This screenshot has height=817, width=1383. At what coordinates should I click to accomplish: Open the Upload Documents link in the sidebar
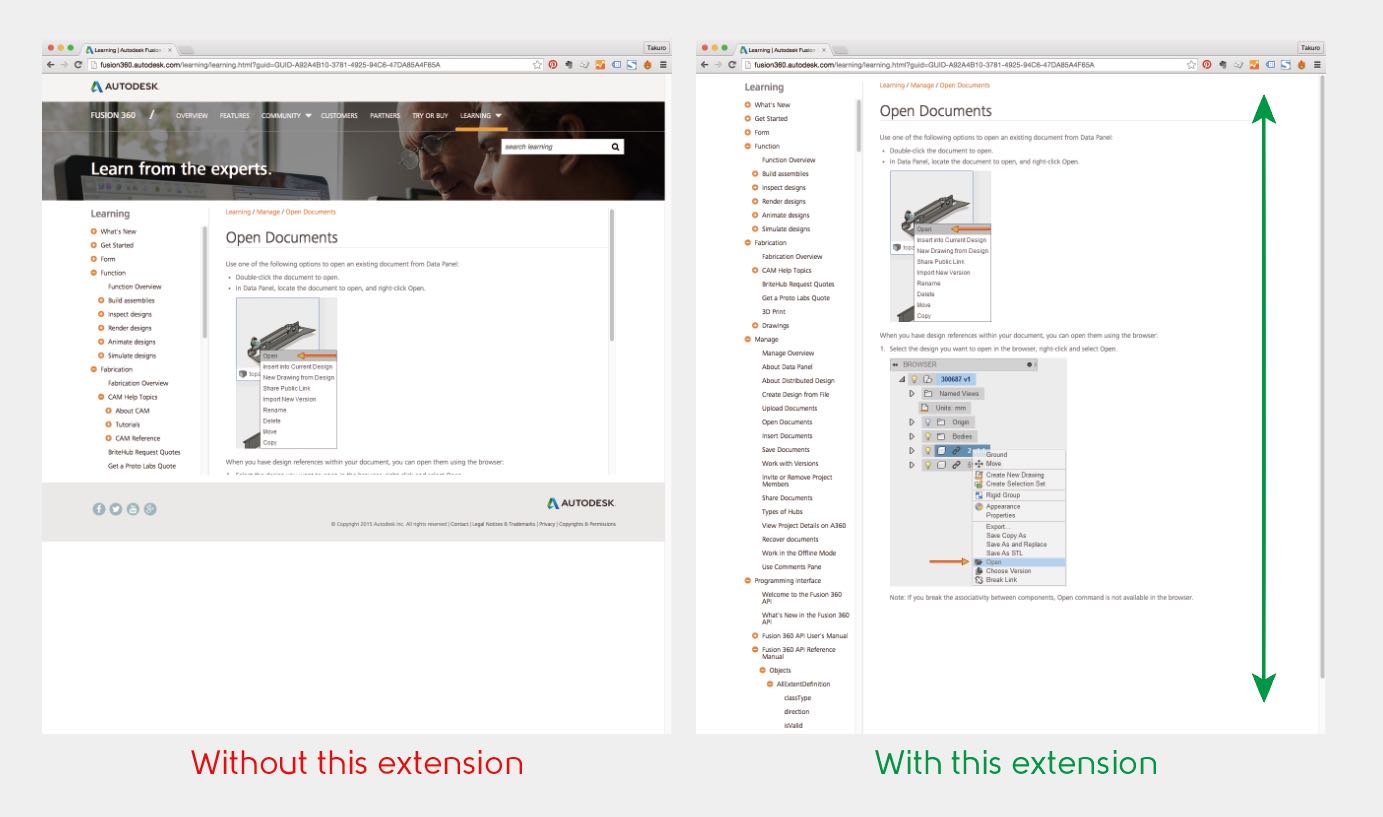pos(789,408)
